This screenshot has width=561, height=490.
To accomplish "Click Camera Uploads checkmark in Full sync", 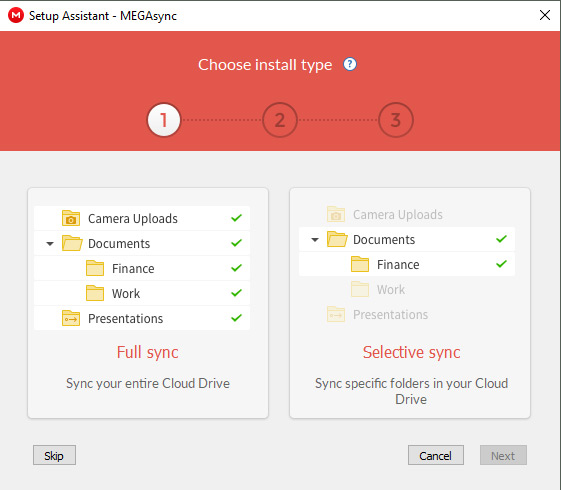I will click(x=236, y=218).
